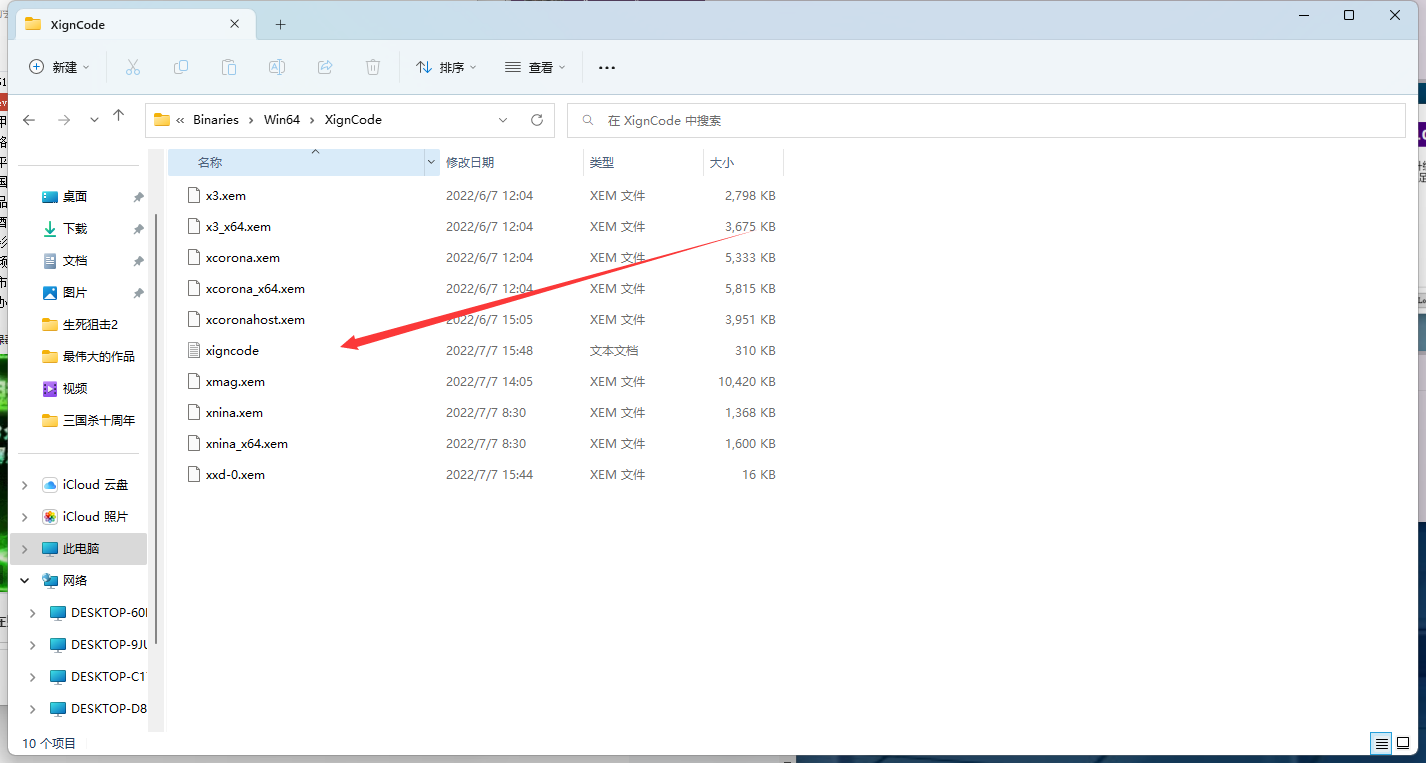Click the Share icon in toolbar
Image resolution: width=1426 pixels, height=763 pixels.
[325, 67]
